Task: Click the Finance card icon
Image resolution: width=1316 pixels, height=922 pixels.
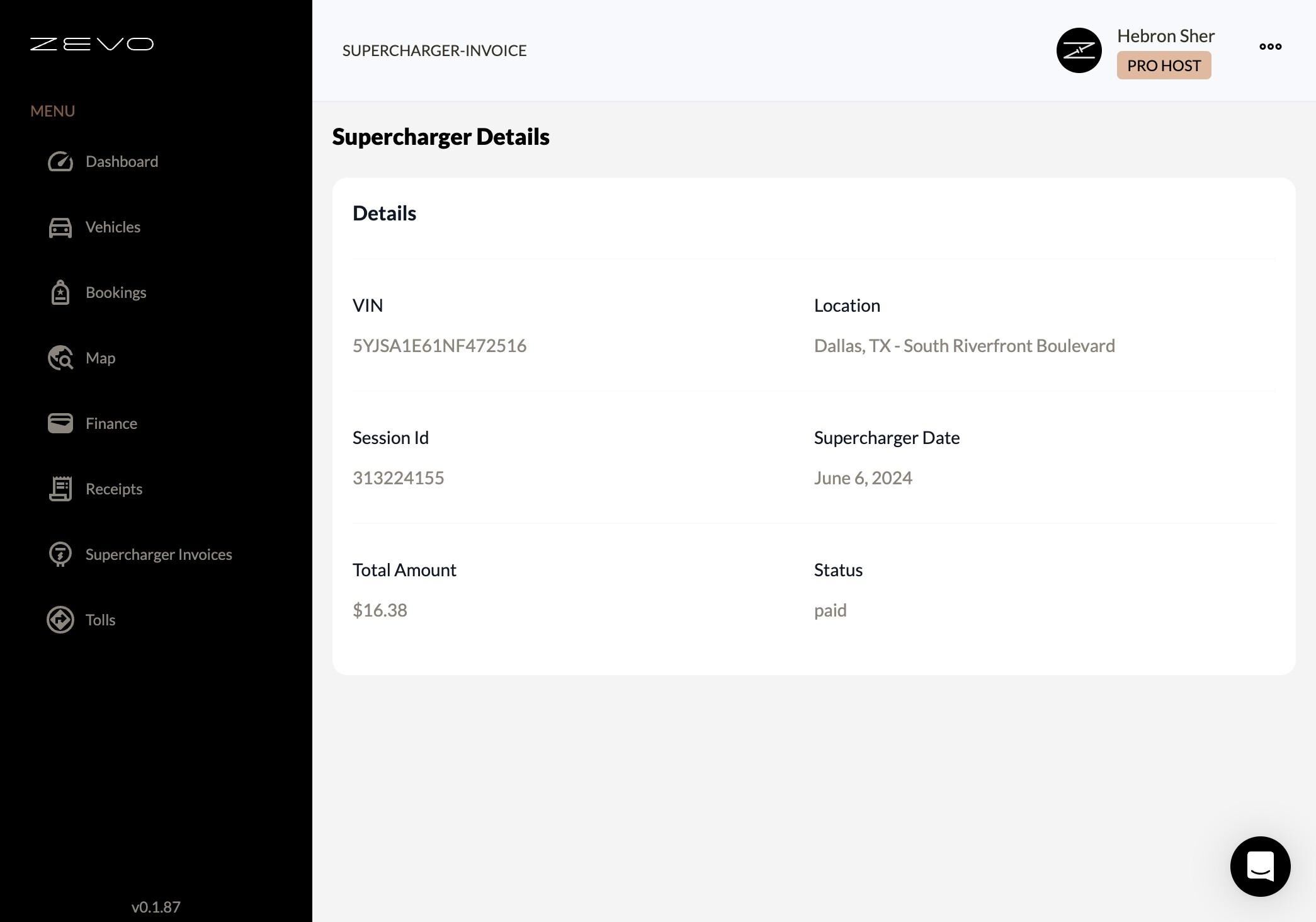Action: (x=60, y=423)
